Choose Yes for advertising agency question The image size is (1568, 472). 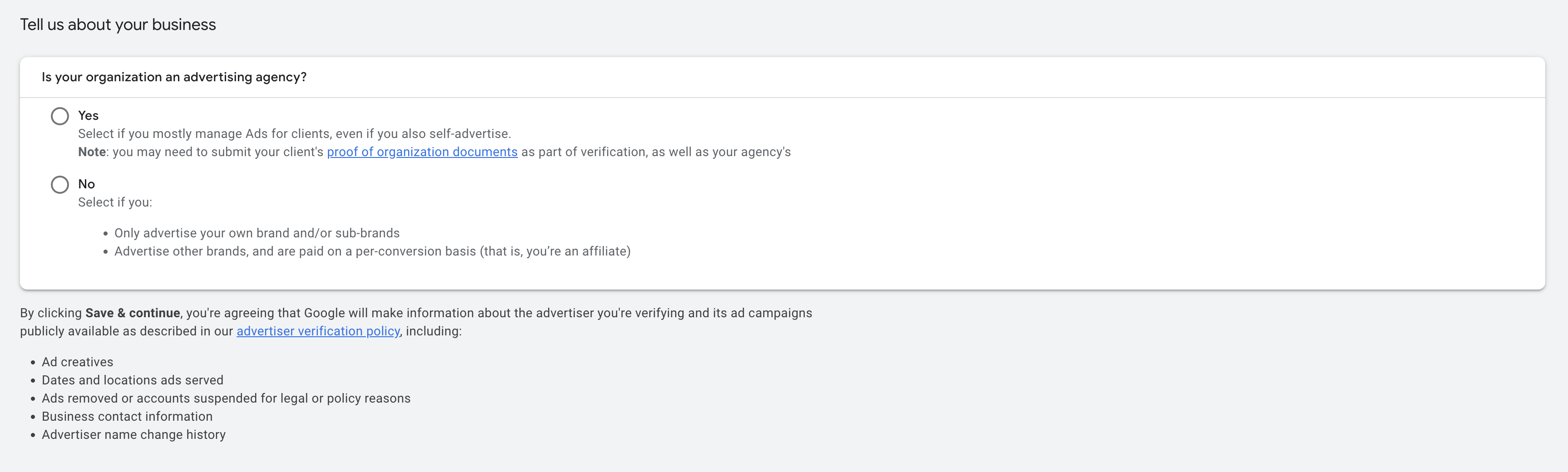59,116
